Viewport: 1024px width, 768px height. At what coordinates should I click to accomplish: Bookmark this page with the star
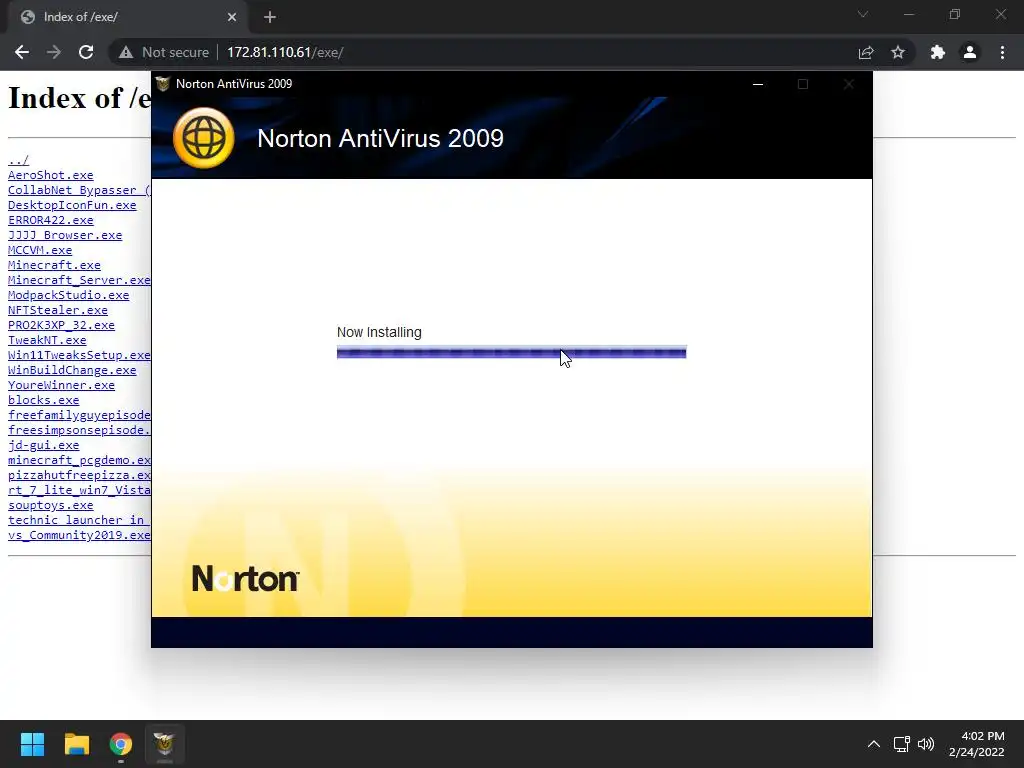898,52
